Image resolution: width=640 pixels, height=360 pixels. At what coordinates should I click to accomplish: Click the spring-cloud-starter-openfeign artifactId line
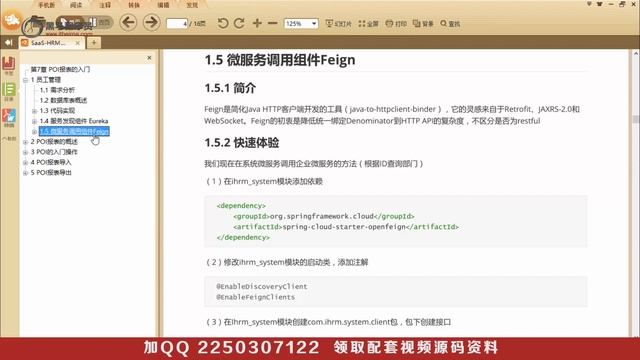(346, 227)
